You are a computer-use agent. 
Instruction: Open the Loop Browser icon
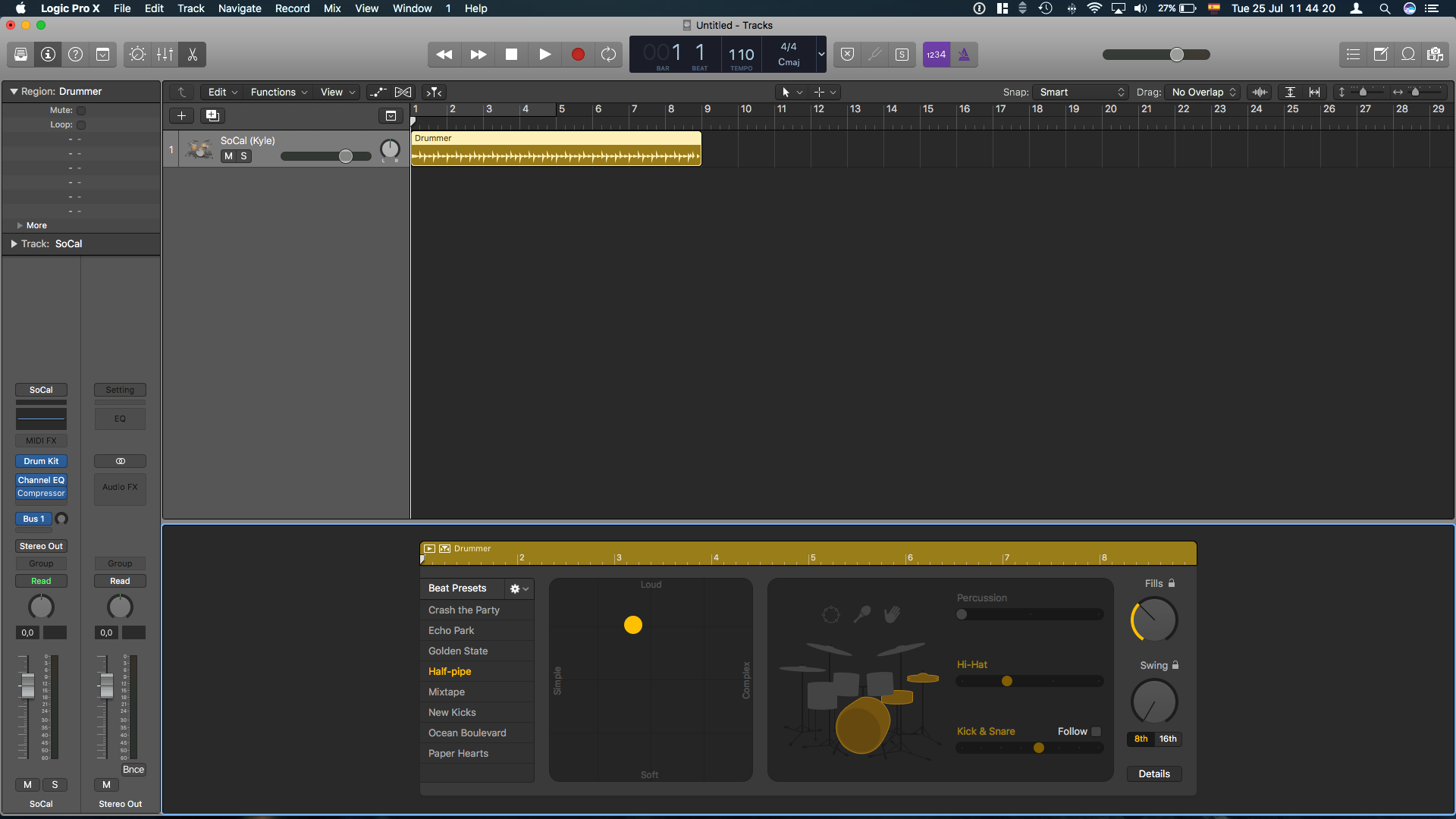[x=1408, y=55]
